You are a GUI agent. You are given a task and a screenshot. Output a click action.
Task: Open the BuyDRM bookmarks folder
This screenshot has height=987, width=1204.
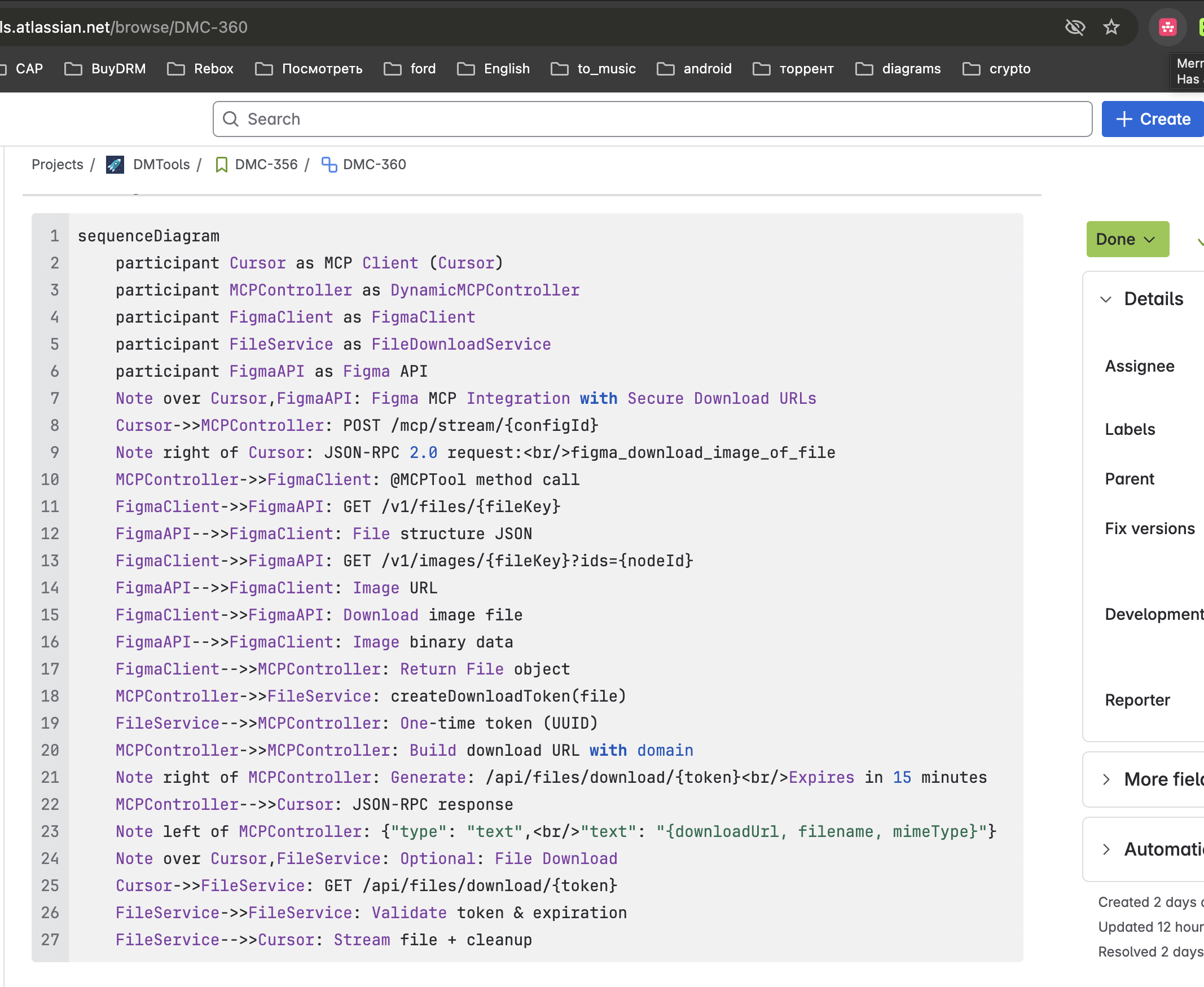[105, 69]
